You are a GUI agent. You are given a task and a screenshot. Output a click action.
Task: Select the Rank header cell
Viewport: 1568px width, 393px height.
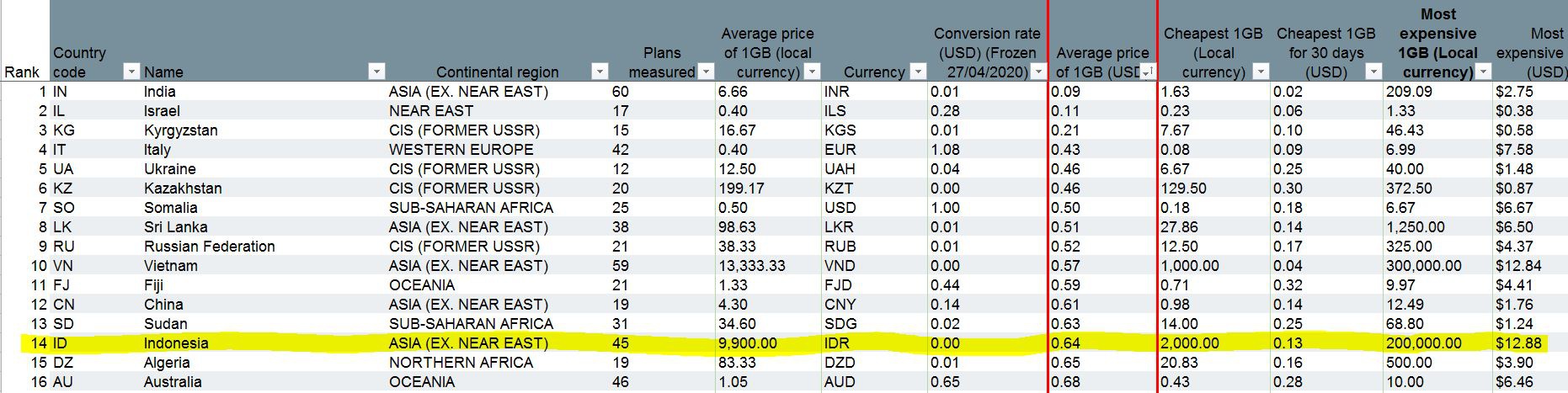click(x=22, y=72)
